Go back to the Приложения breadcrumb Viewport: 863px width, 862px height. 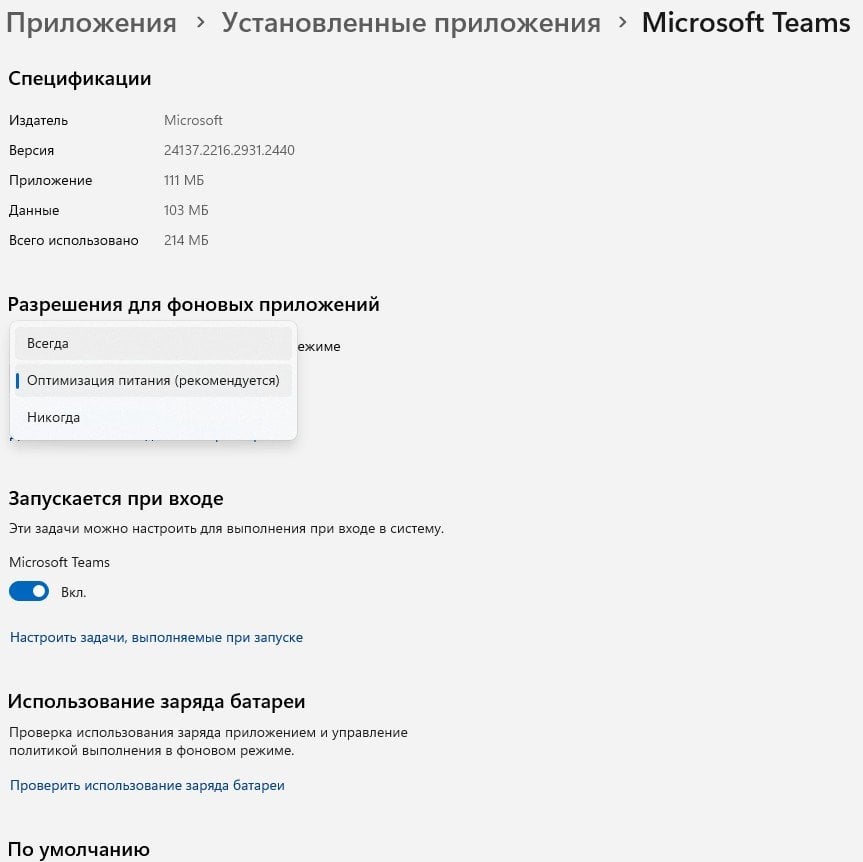pyautogui.click(x=91, y=24)
